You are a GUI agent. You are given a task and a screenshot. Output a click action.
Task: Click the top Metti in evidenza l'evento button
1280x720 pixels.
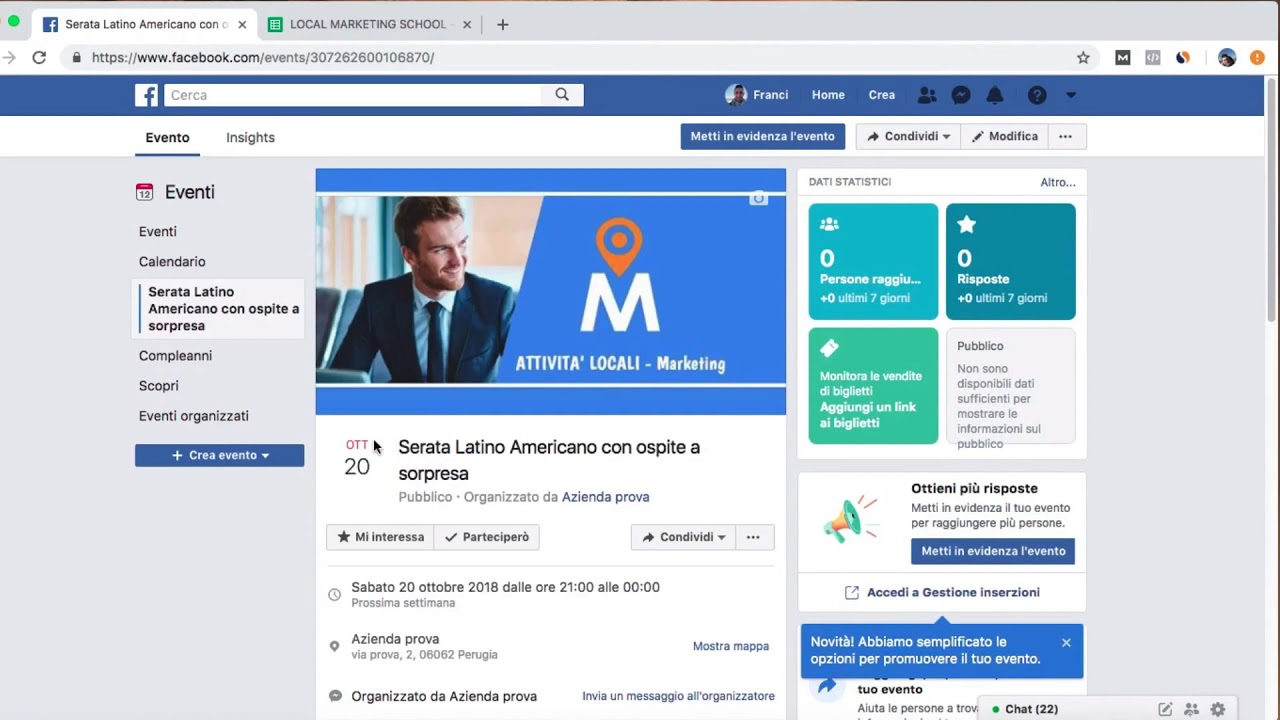pos(763,136)
